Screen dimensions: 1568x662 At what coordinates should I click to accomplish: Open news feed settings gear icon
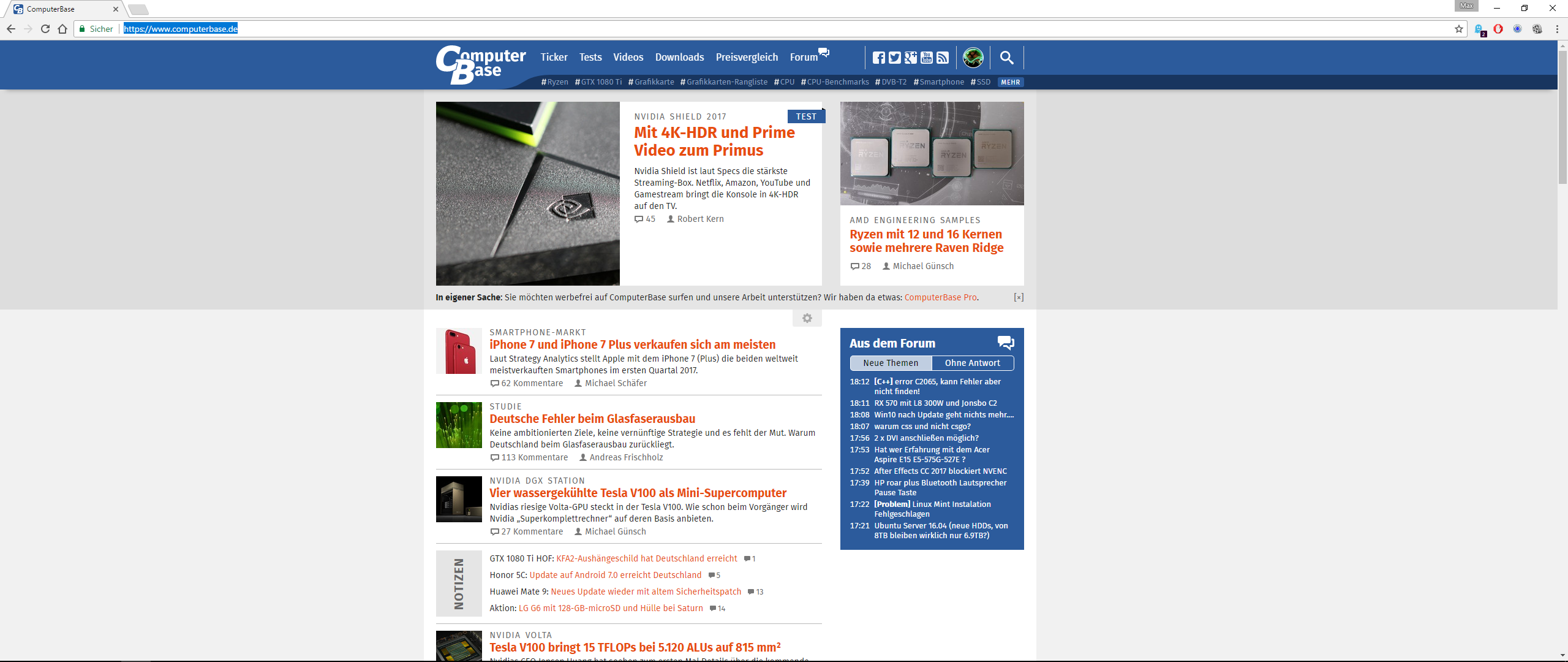[807, 318]
